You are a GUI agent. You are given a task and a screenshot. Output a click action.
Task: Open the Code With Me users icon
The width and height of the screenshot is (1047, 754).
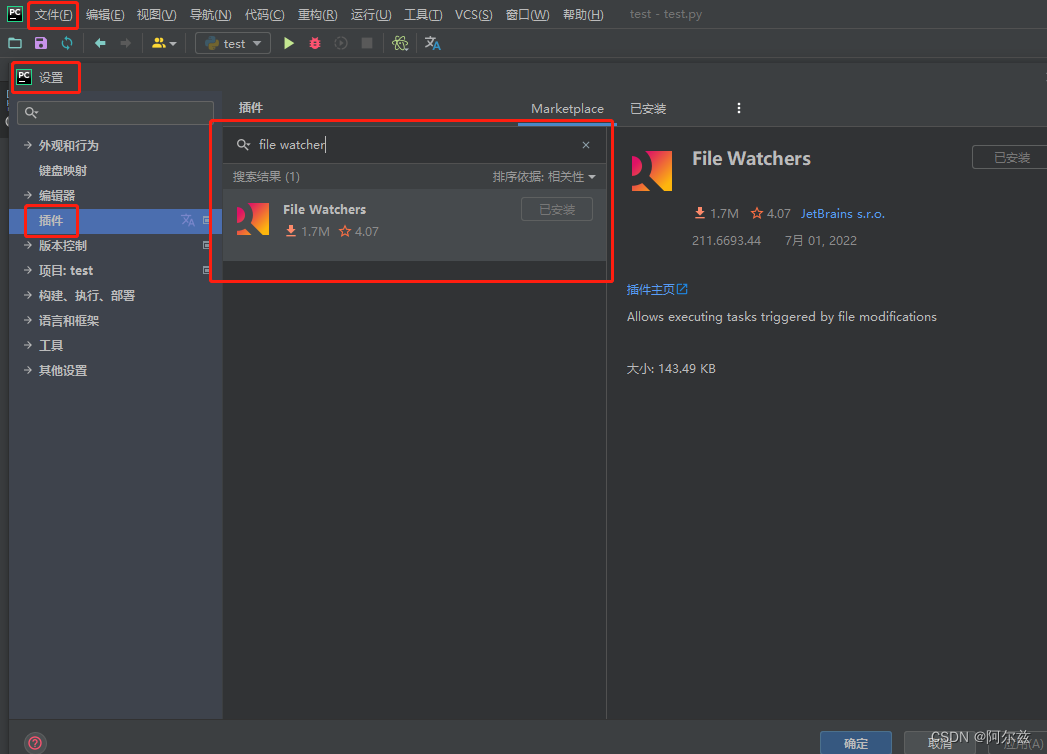(x=164, y=43)
